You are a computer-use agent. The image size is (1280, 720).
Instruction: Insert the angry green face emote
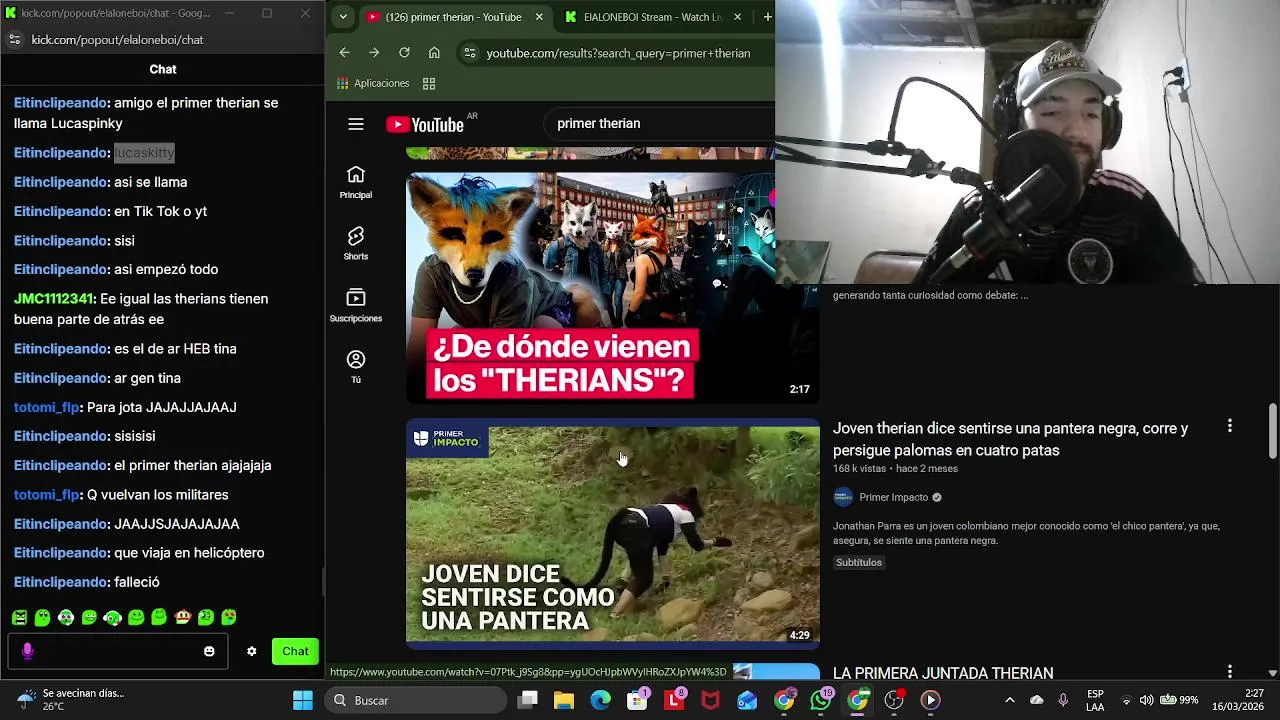[x=19, y=618]
